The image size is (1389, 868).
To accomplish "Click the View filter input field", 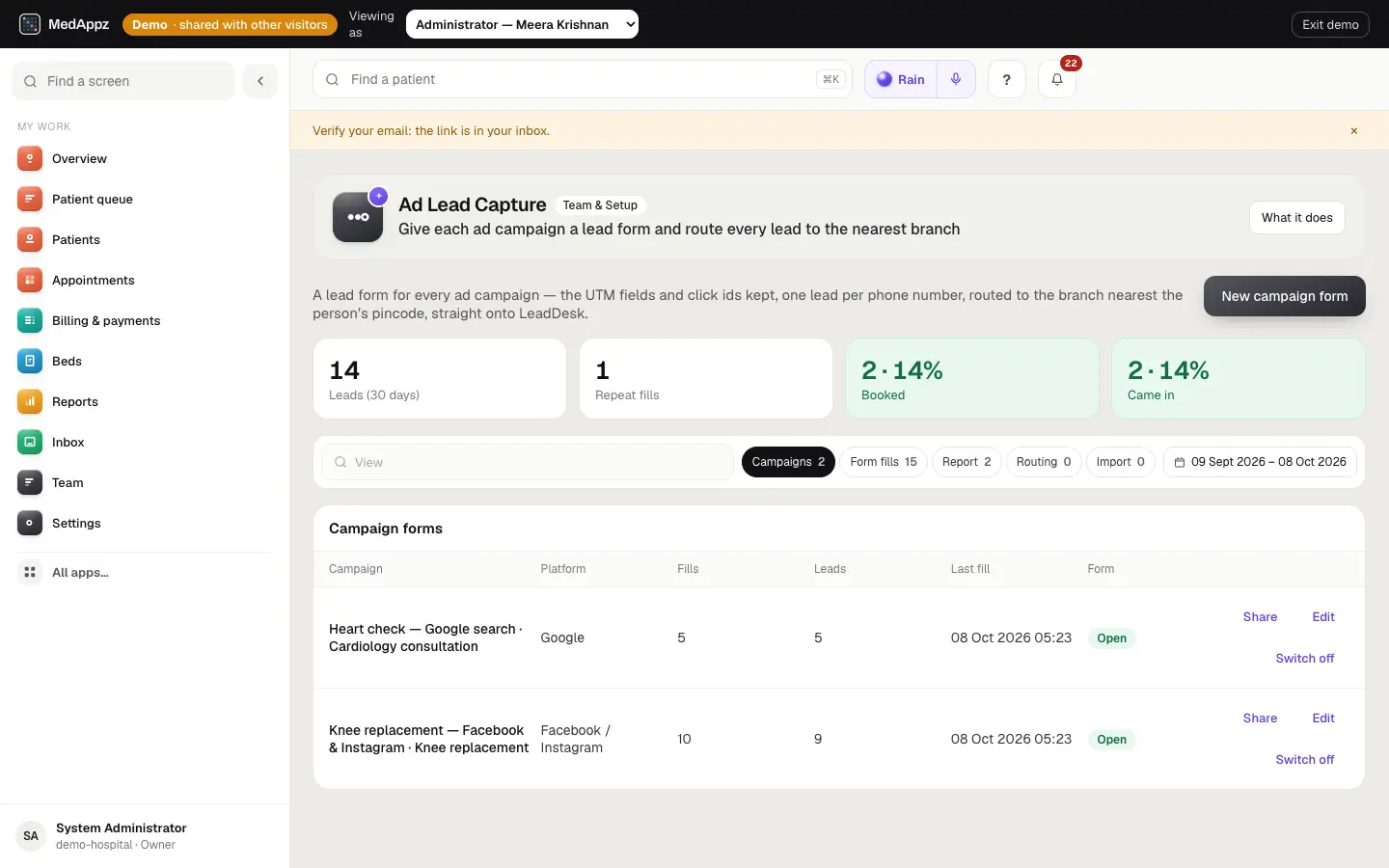I will (x=528, y=462).
